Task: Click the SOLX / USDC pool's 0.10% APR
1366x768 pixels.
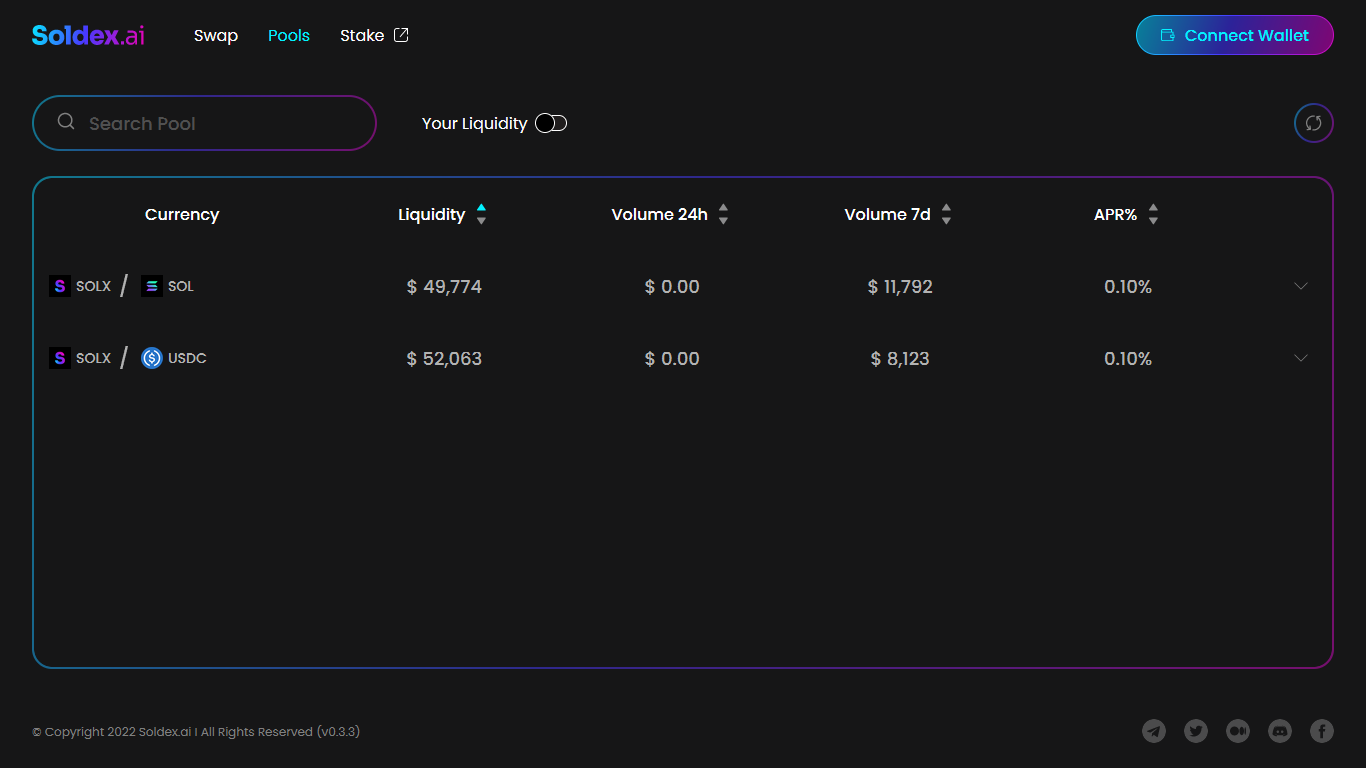Action: (1128, 359)
